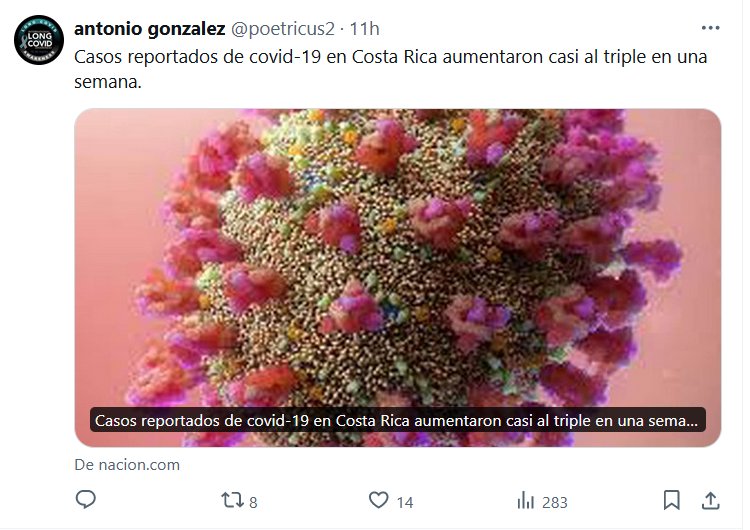750x530 pixels.
Task: Open the Long Covid profile avatar
Action: click(39, 40)
